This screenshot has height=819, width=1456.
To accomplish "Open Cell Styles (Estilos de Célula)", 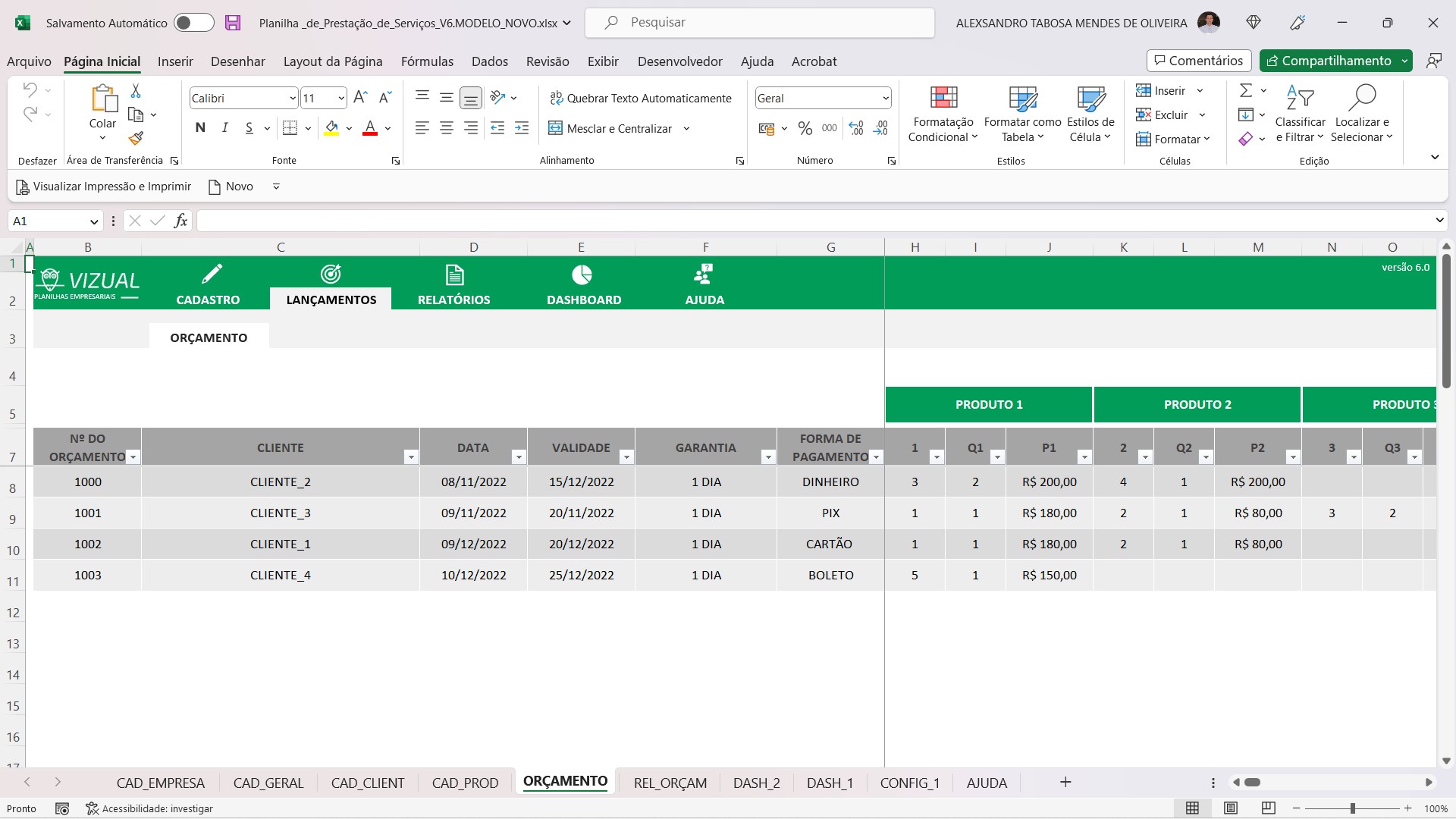I will tap(1090, 114).
